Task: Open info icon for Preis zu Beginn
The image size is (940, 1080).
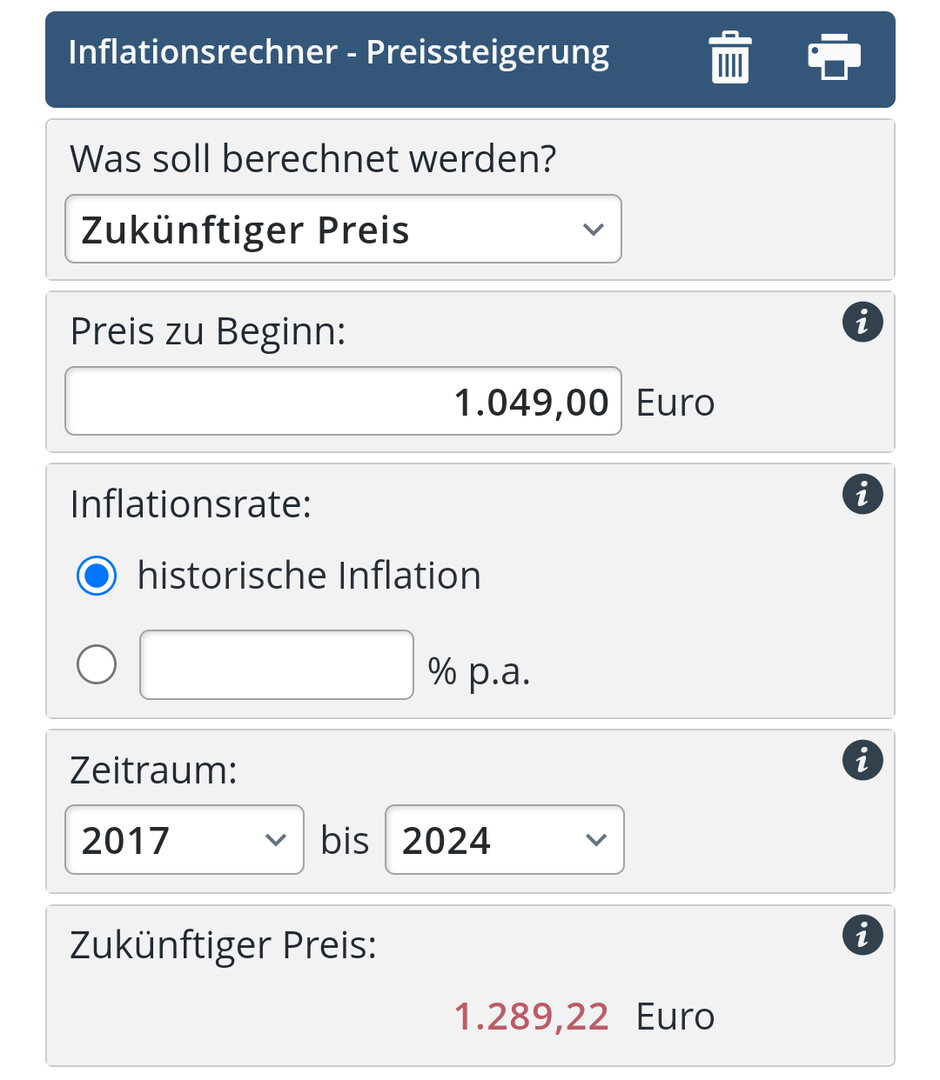Action: [x=862, y=323]
